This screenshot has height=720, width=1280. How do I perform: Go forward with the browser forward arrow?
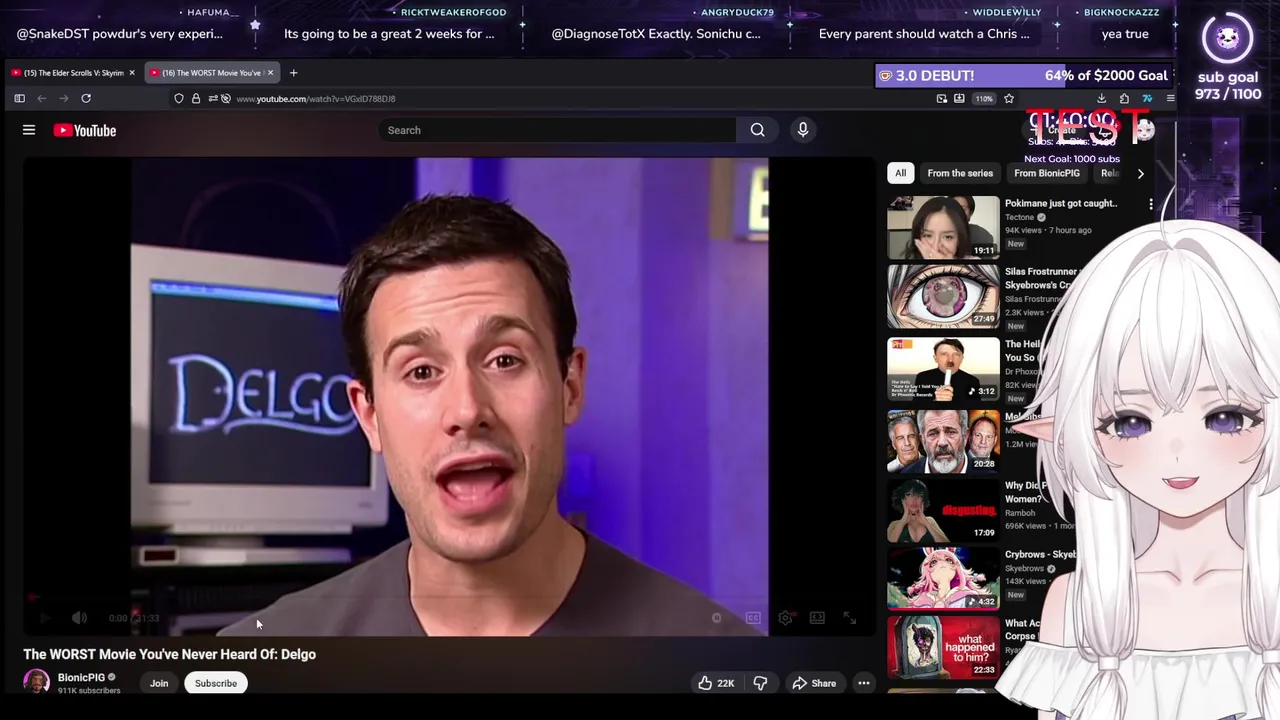(64, 98)
